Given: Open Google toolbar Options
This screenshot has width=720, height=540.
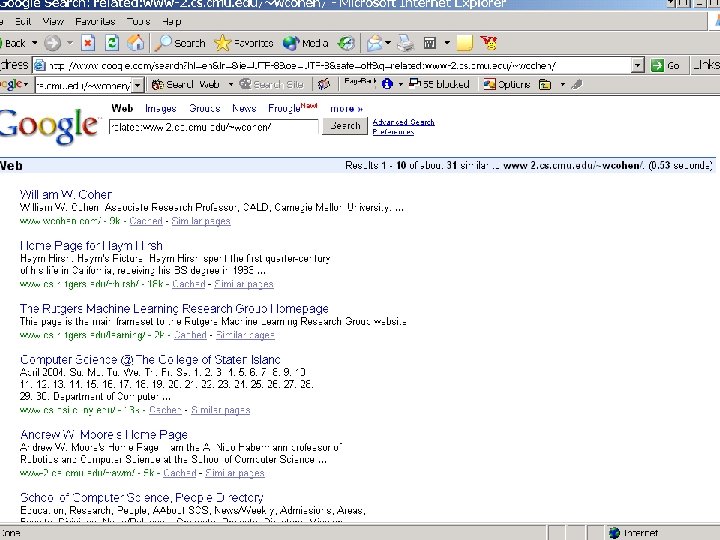Looking at the screenshot, I should tap(507, 84).
